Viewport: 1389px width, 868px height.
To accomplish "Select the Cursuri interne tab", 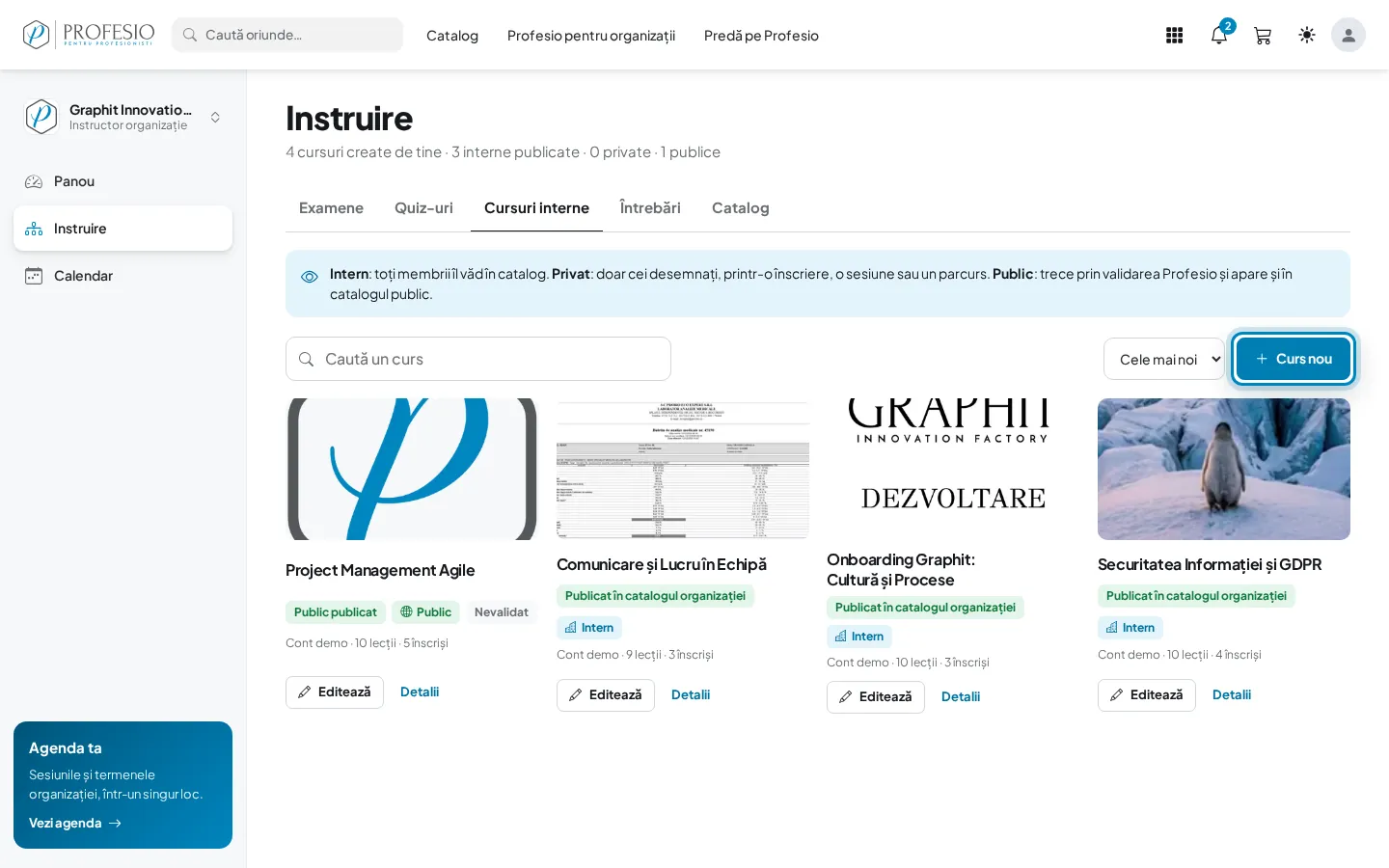I will [x=536, y=208].
